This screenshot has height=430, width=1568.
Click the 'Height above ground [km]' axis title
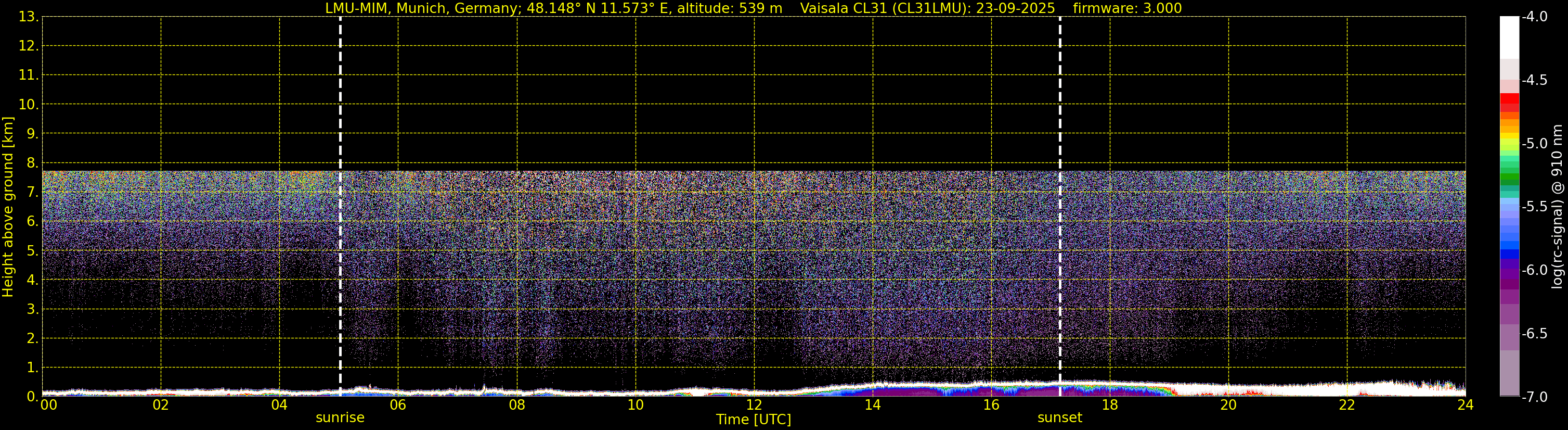8,207
